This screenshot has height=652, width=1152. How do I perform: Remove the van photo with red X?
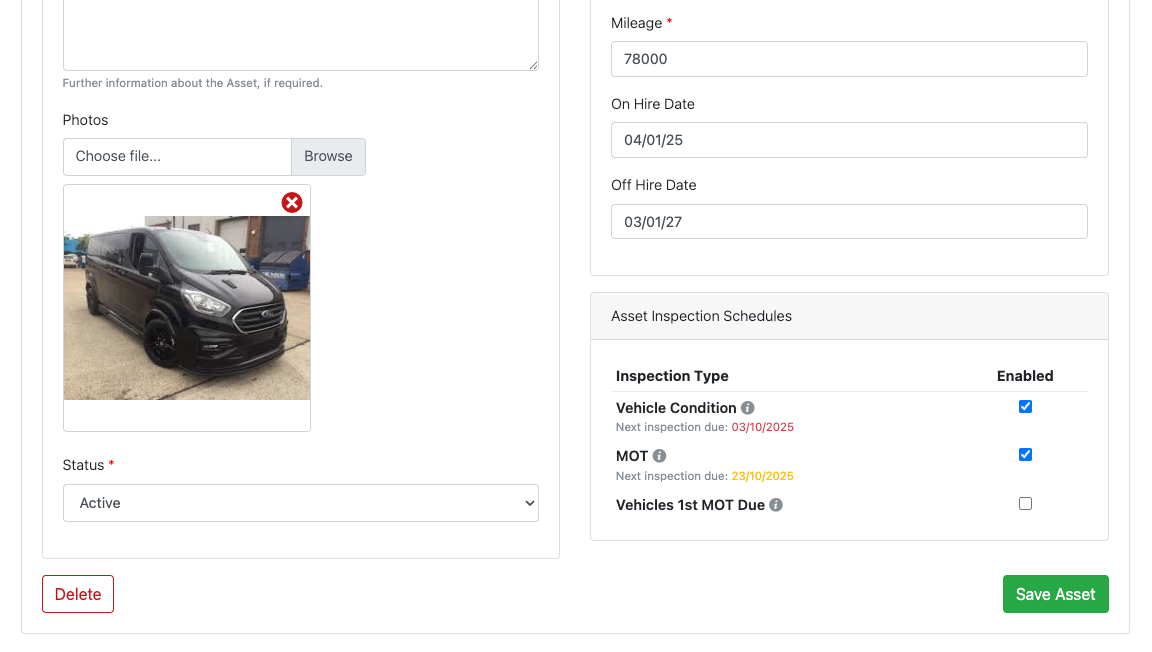[x=292, y=203]
